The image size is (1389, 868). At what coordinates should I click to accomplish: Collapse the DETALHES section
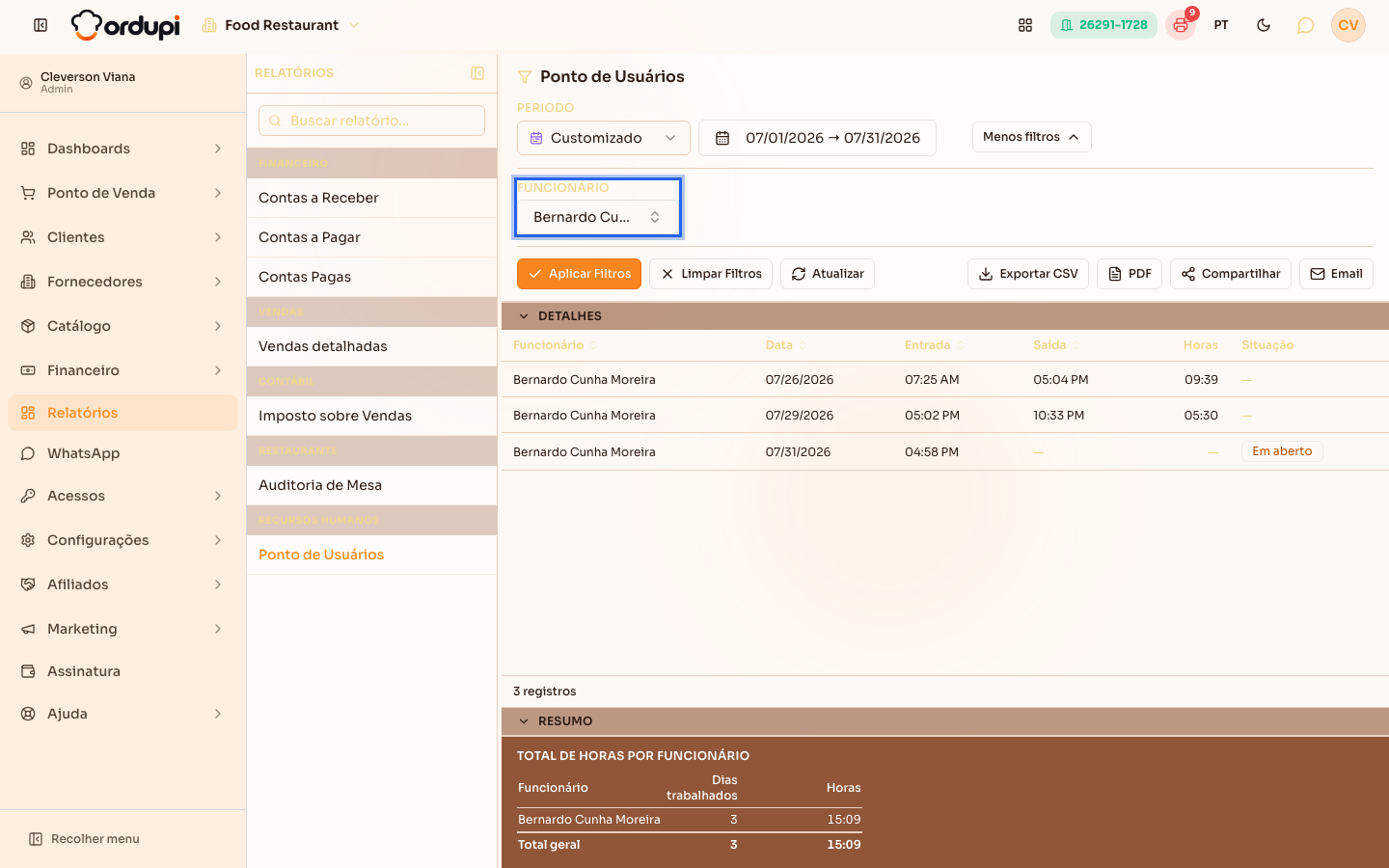[x=524, y=316]
